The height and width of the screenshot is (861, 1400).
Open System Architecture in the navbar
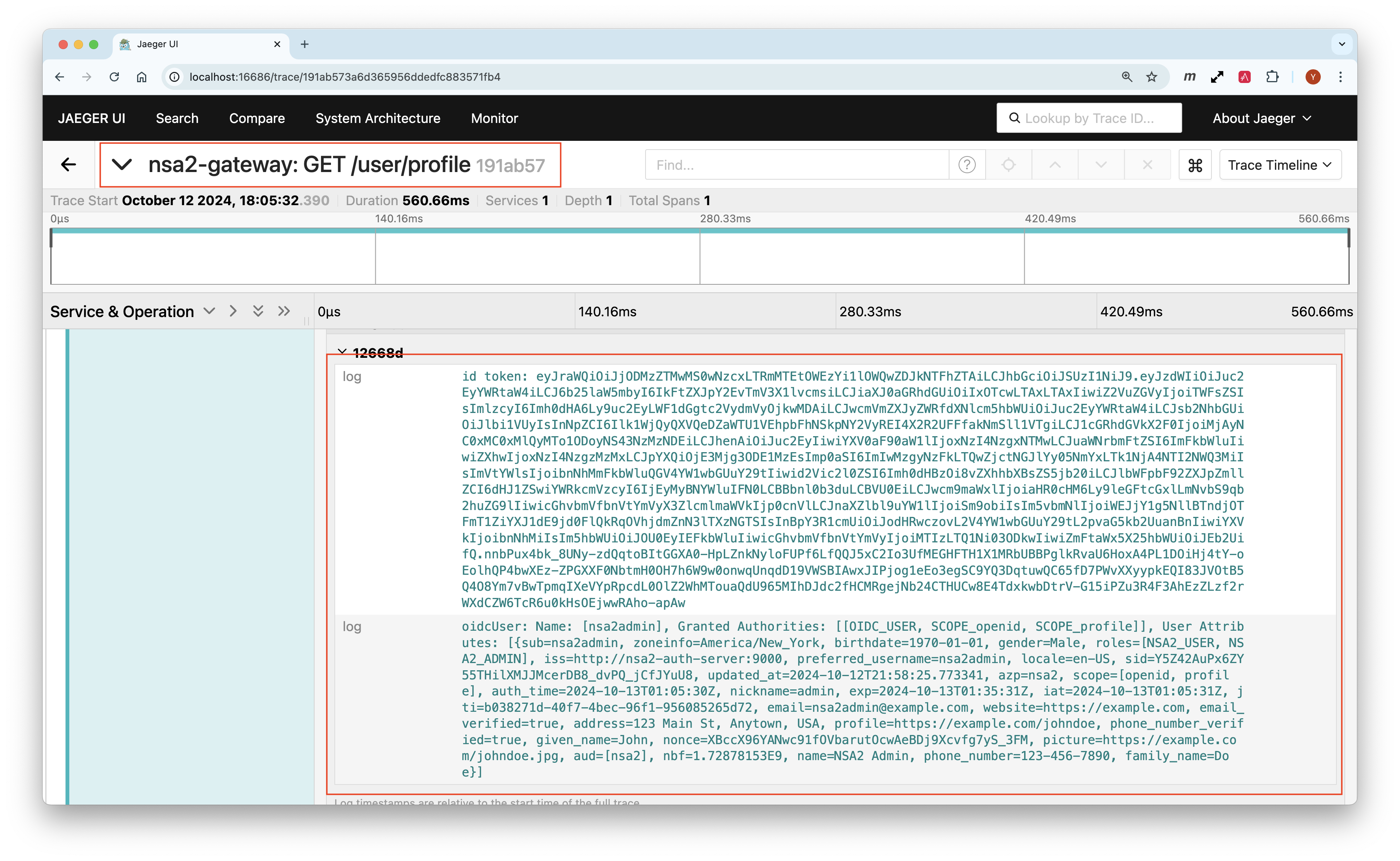[378, 118]
